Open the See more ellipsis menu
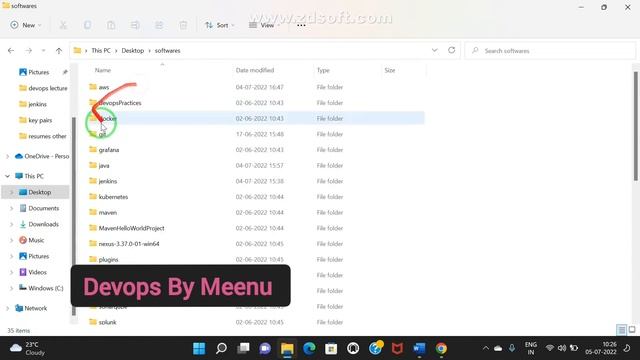The image size is (640, 360). click(301, 25)
